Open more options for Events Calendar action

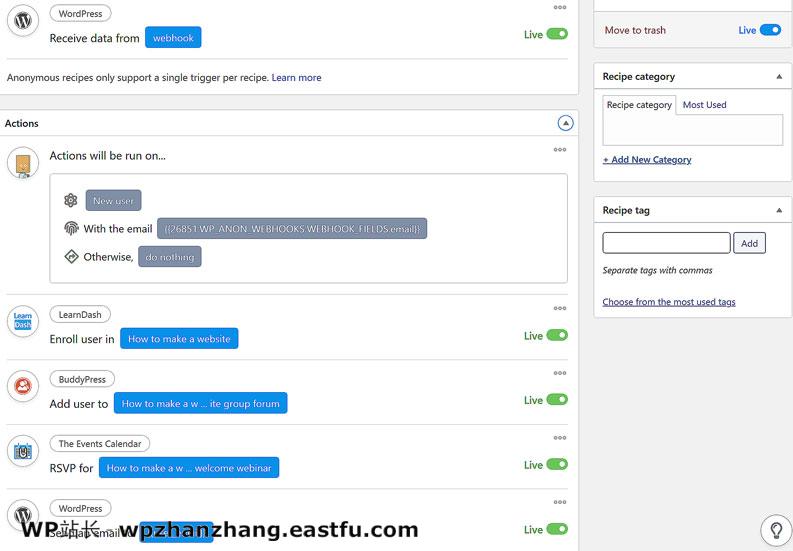coord(560,438)
